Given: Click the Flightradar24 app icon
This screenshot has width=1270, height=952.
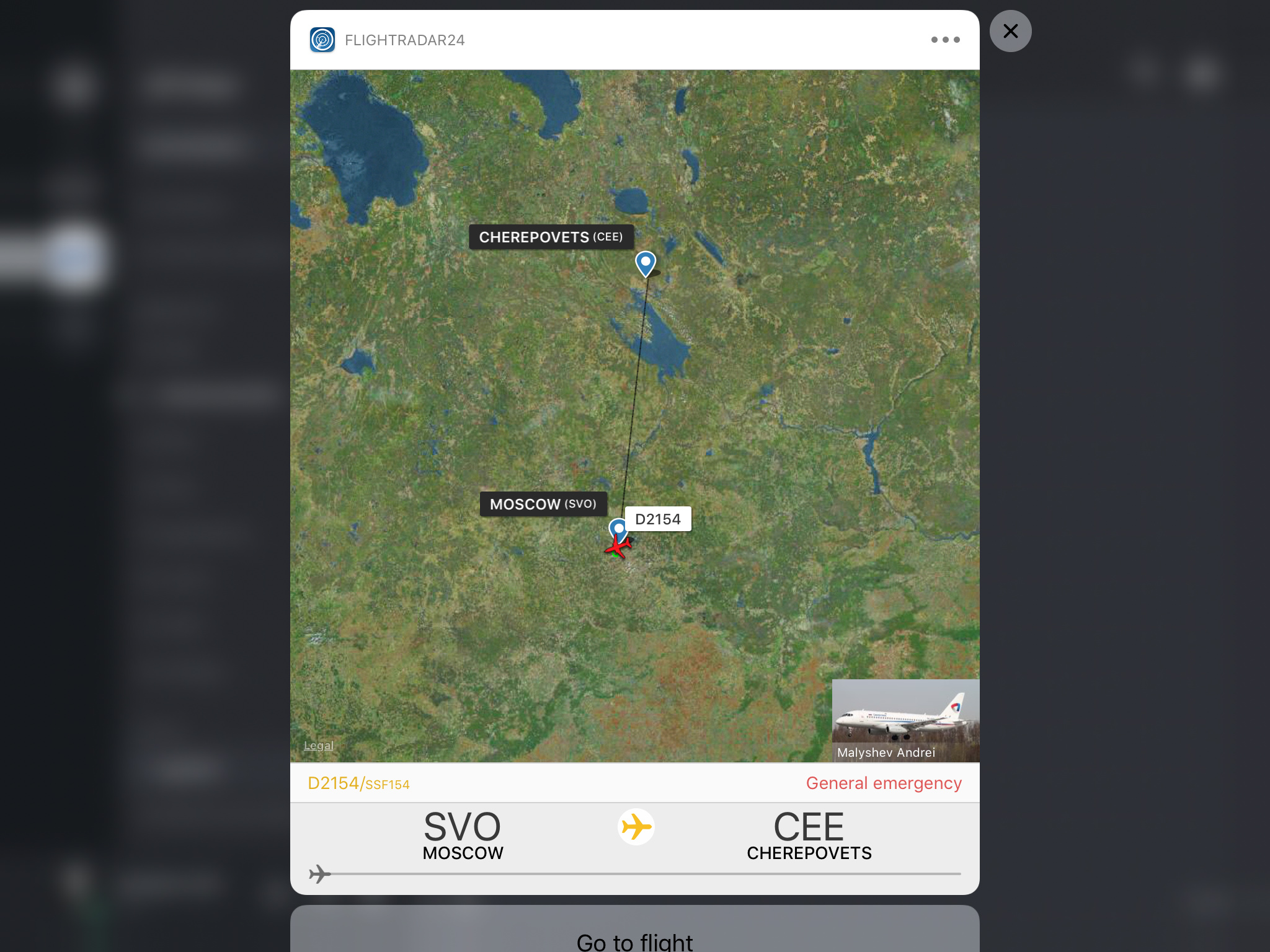Looking at the screenshot, I should (x=322, y=40).
